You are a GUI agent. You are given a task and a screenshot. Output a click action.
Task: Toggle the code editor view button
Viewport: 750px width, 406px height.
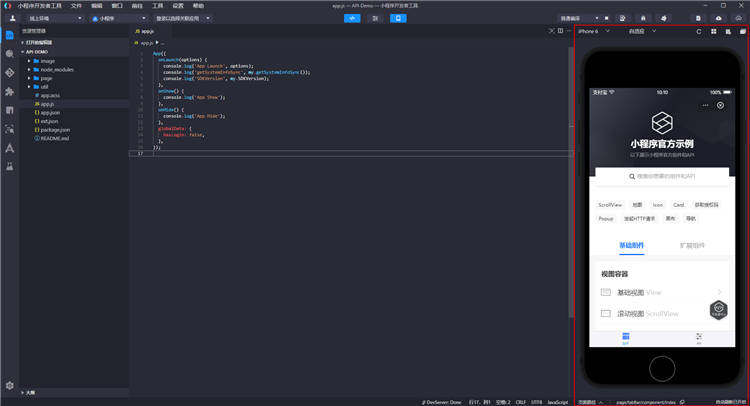[x=352, y=18]
